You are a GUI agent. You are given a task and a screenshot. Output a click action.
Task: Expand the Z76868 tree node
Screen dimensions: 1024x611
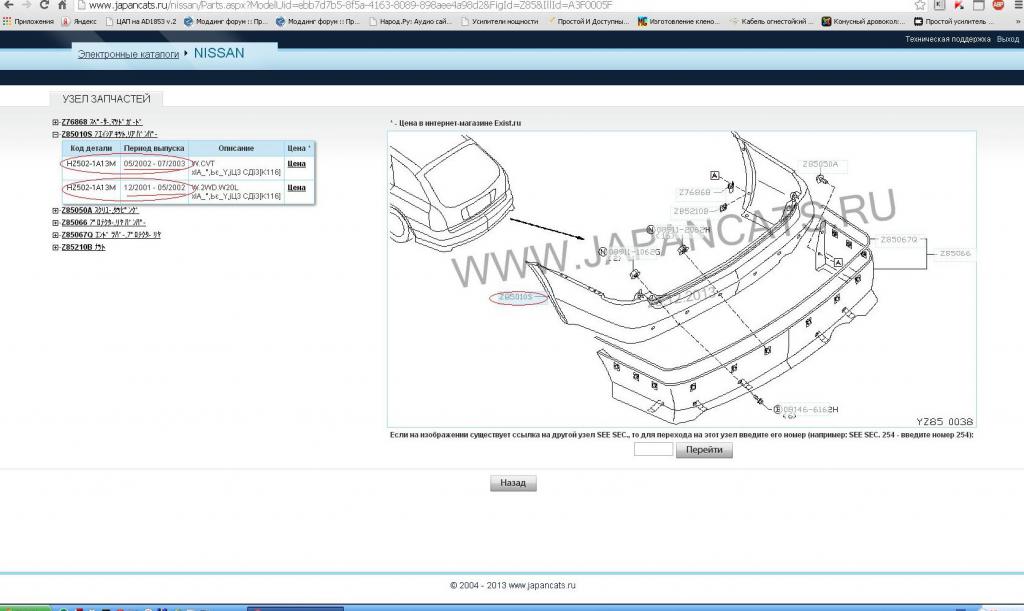pyautogui.click(x=56, y=122)
